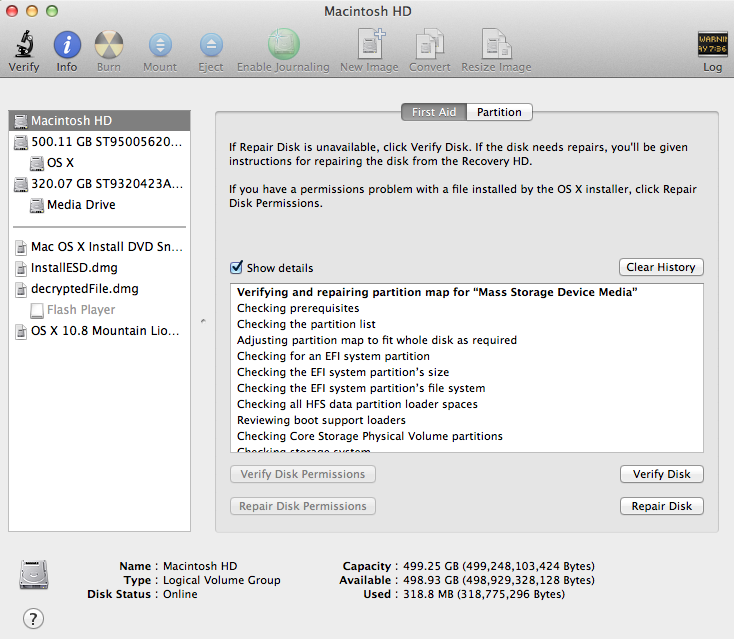Screen dimensions: 734x639
Task: Click the Flash Player volume icon
Action: pyautogui.click(x=37, y=310)
